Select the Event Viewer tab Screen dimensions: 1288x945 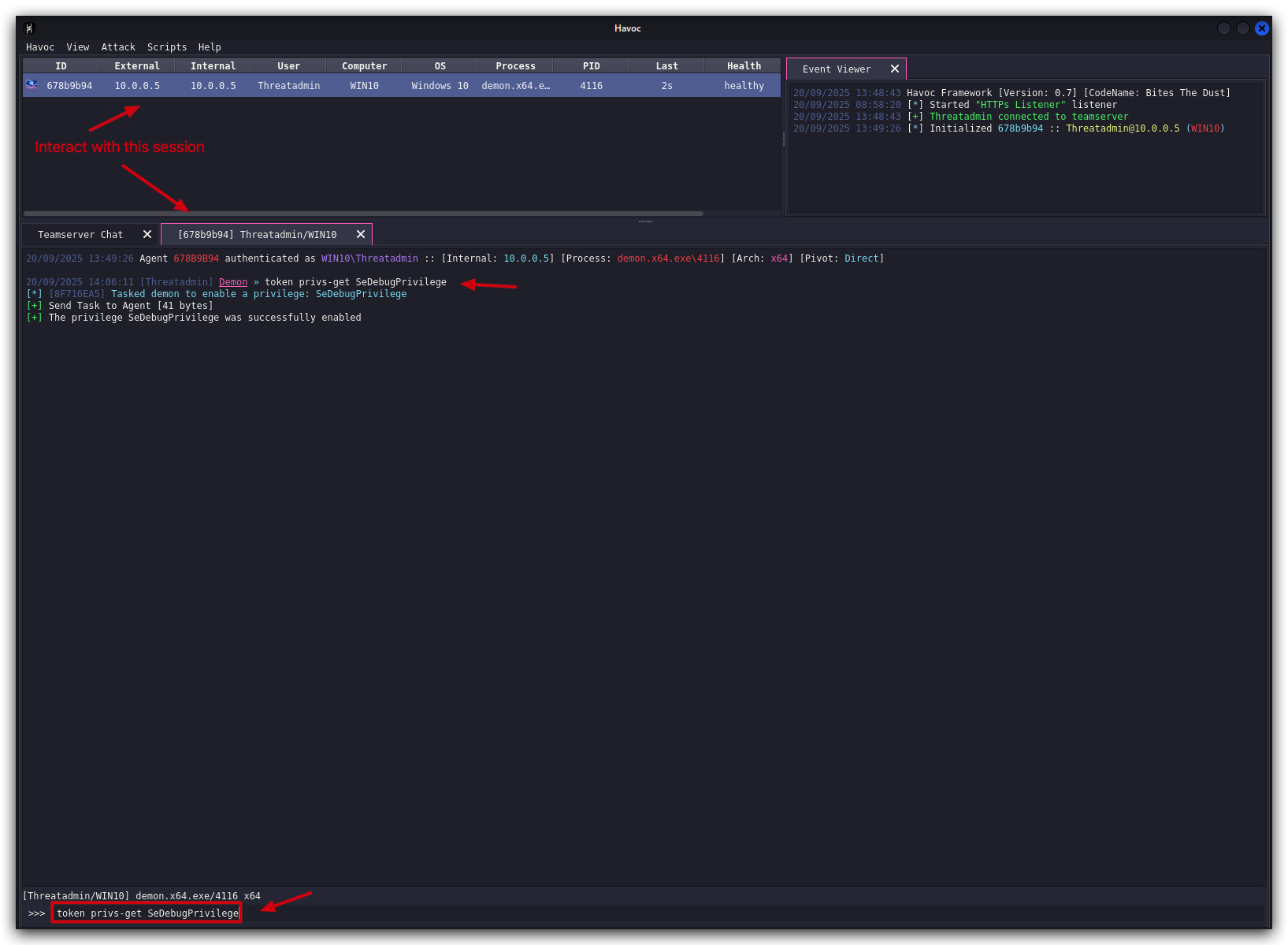(837, 69)
